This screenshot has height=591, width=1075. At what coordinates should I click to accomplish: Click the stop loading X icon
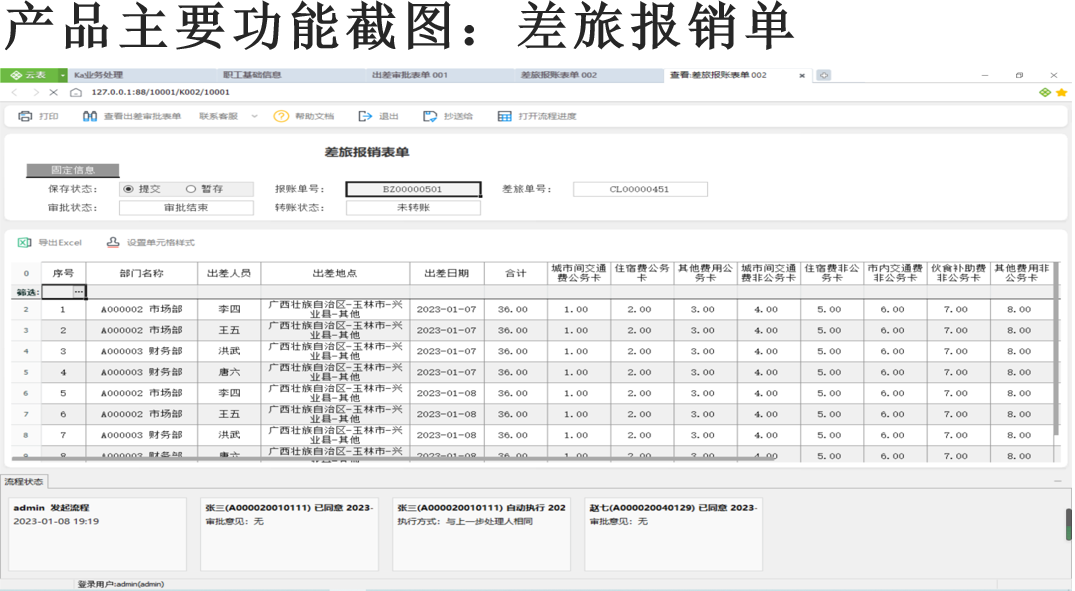click(53, 92)
